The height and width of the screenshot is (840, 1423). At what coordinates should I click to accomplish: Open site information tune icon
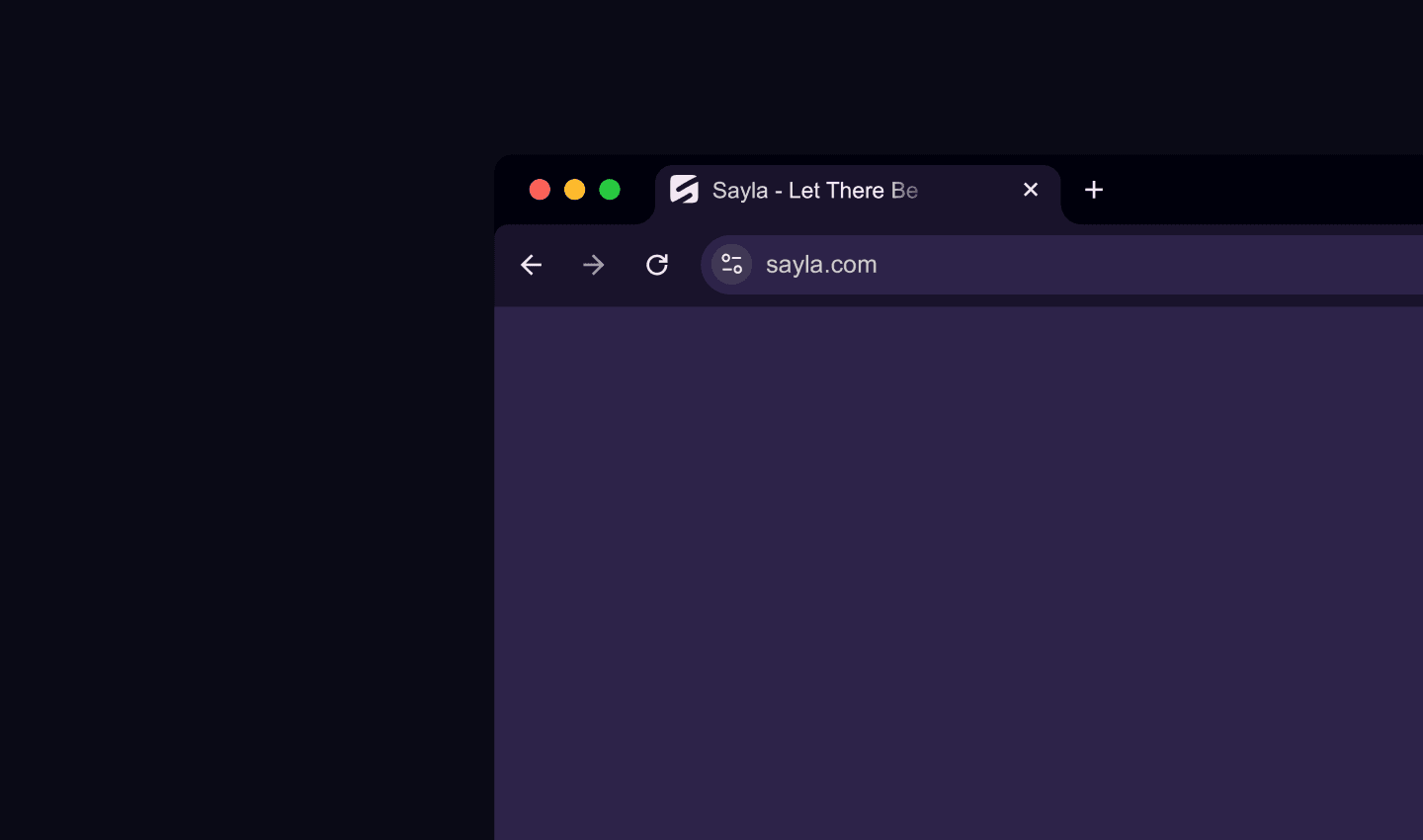732,265
